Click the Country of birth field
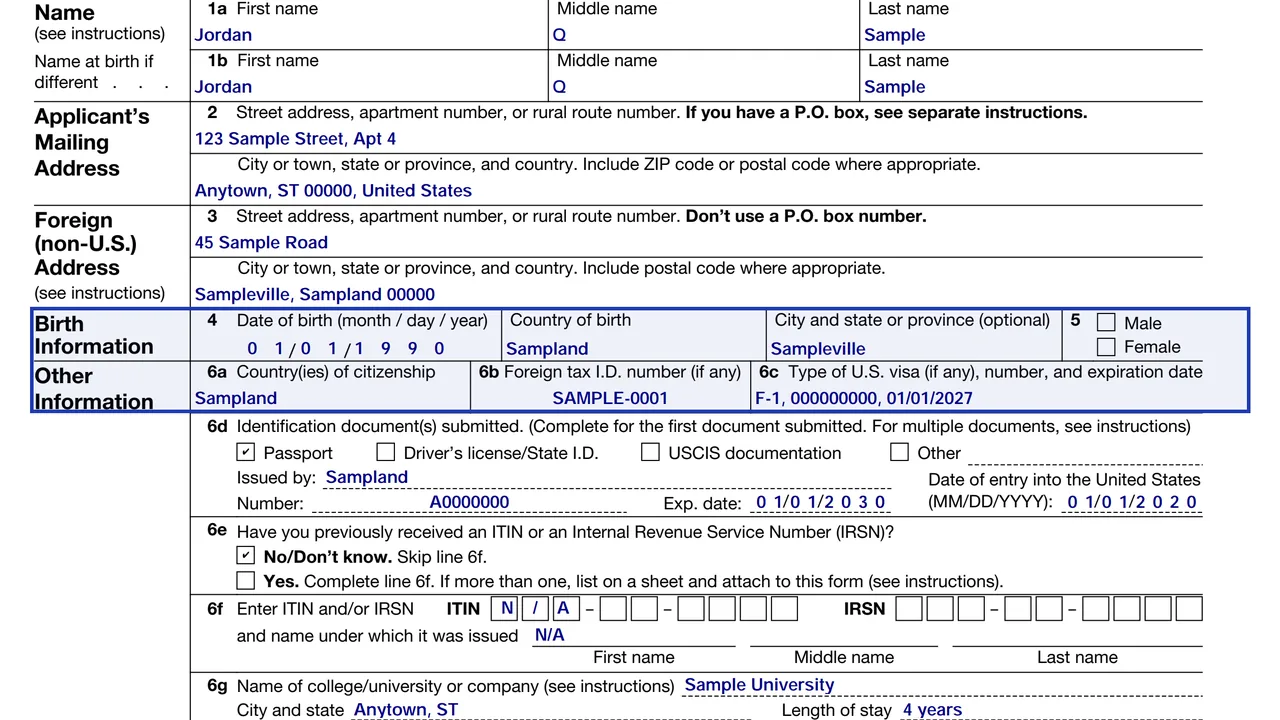 click(x=634, y=349)
